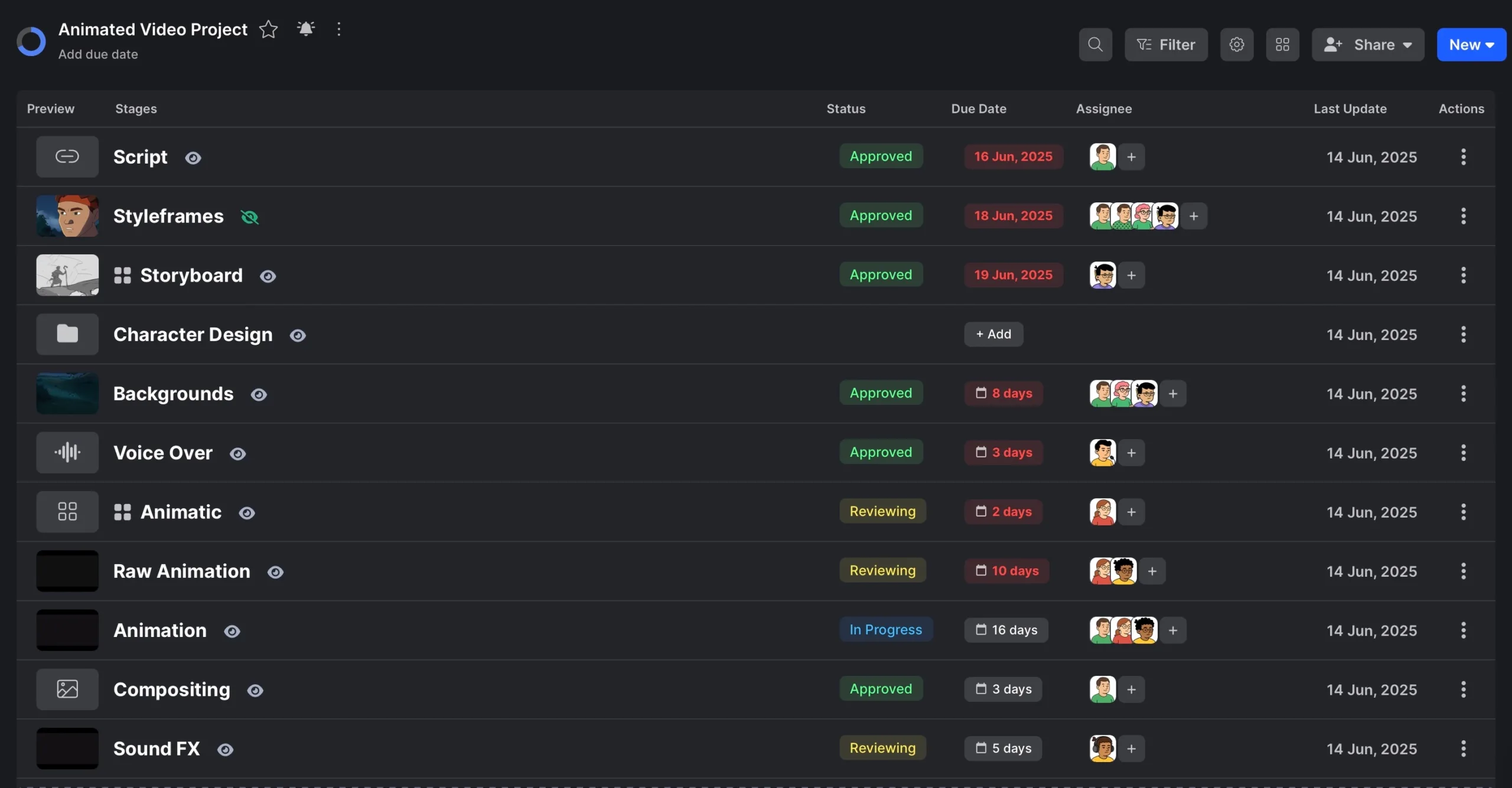This screenshot has height=788, width=1512.
Task: Open the Styleframes preview thumbnail
Action: [67, 216]
